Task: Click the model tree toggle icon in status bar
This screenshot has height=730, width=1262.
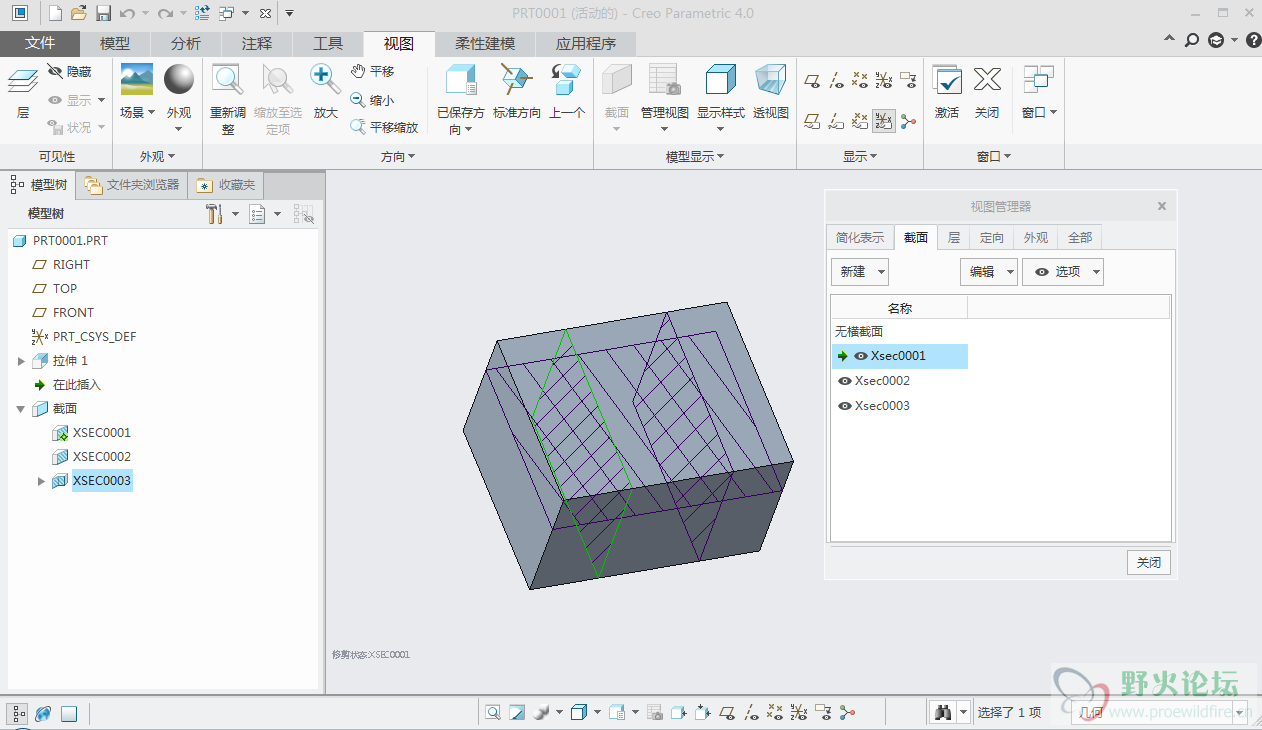Action: point(19,713)
